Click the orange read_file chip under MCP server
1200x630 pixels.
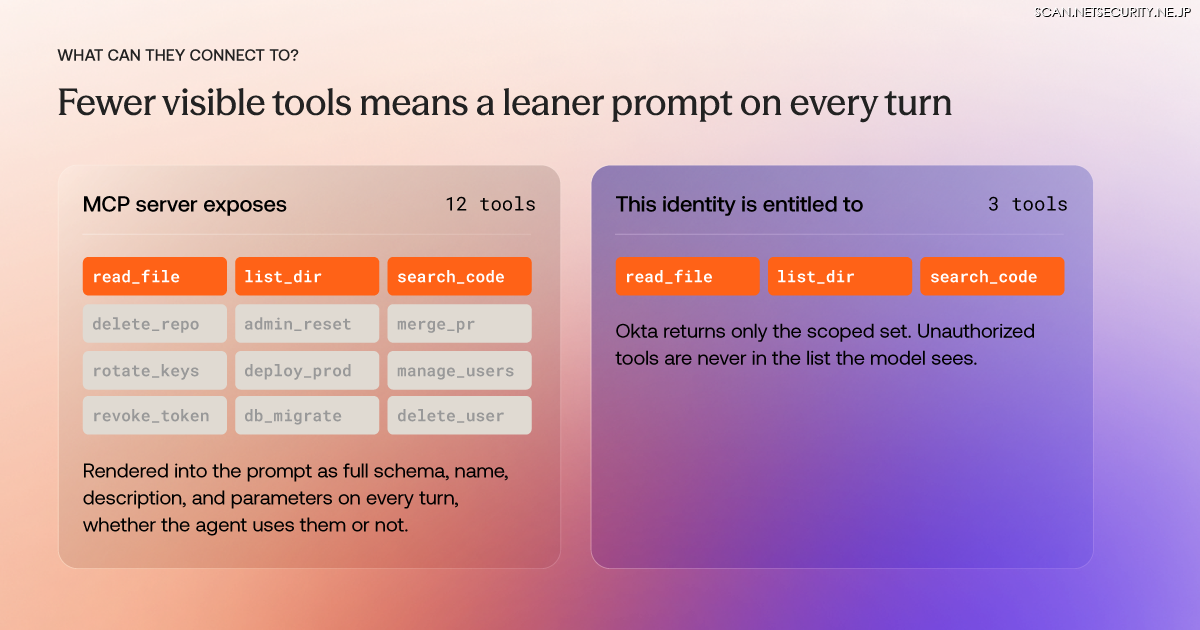155,277
